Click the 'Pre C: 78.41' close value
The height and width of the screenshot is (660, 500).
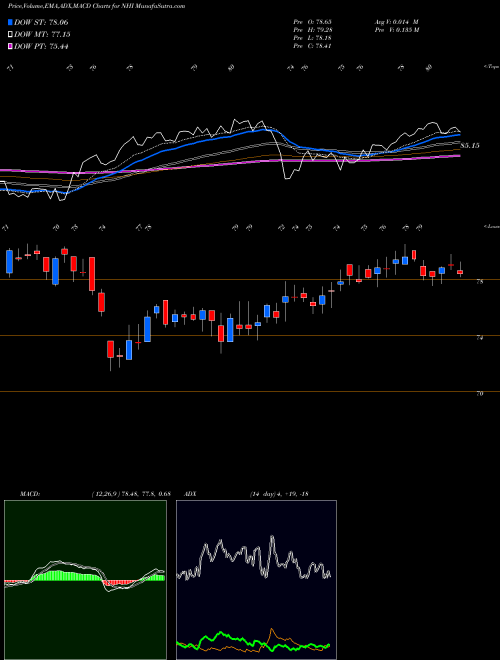point(312,45)
